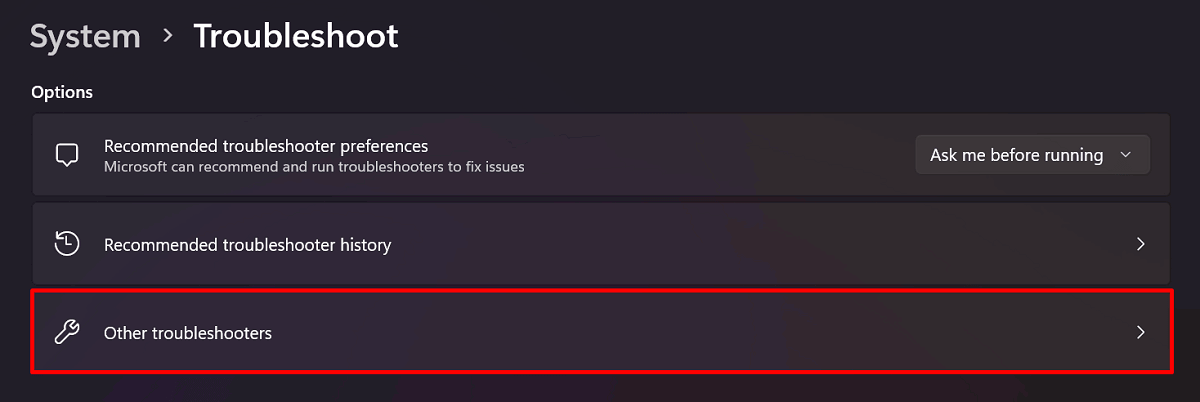Click the Recommended troubleshooter preferences label
This screenshot has height=402, width=1200.
[266, 146]
